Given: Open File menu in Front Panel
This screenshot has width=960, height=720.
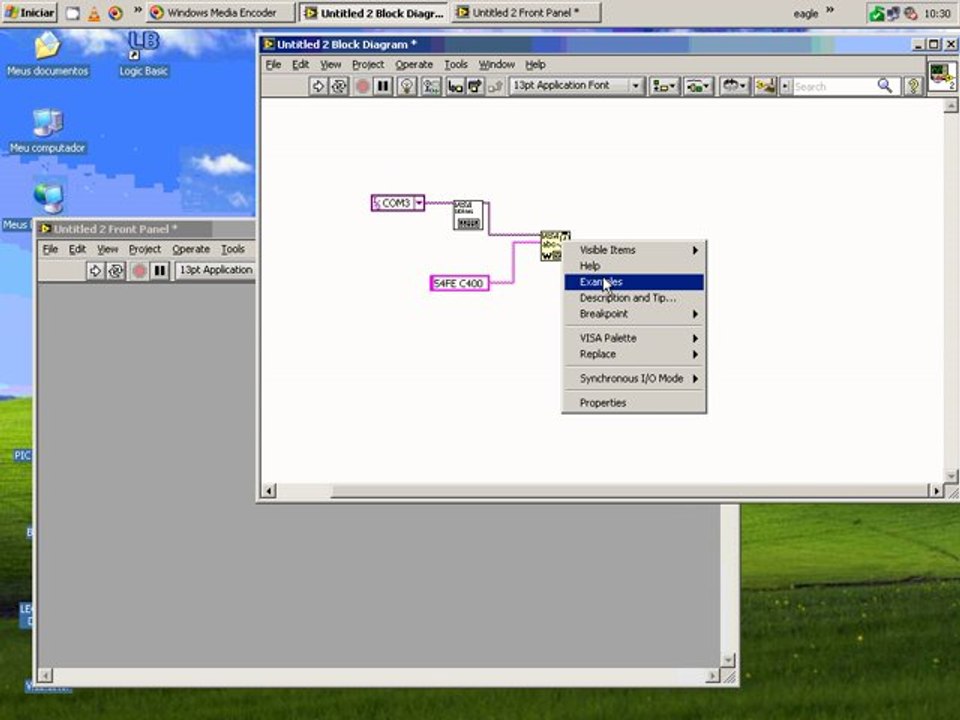Looking at the screenshot, I should point(50,249).
